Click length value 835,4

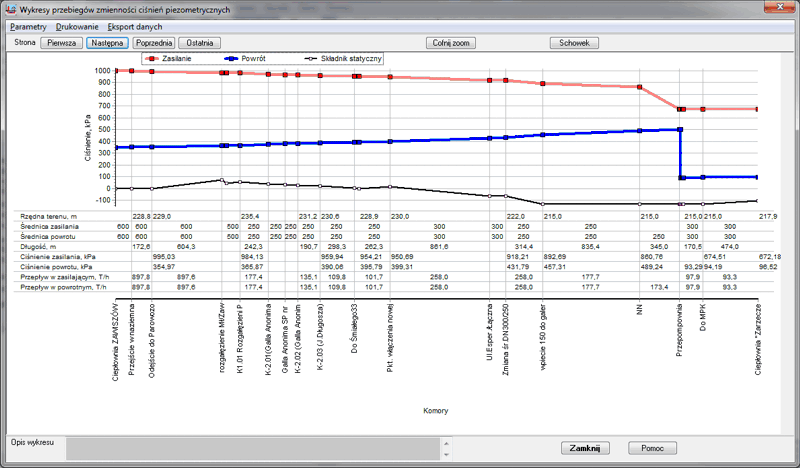590,247
